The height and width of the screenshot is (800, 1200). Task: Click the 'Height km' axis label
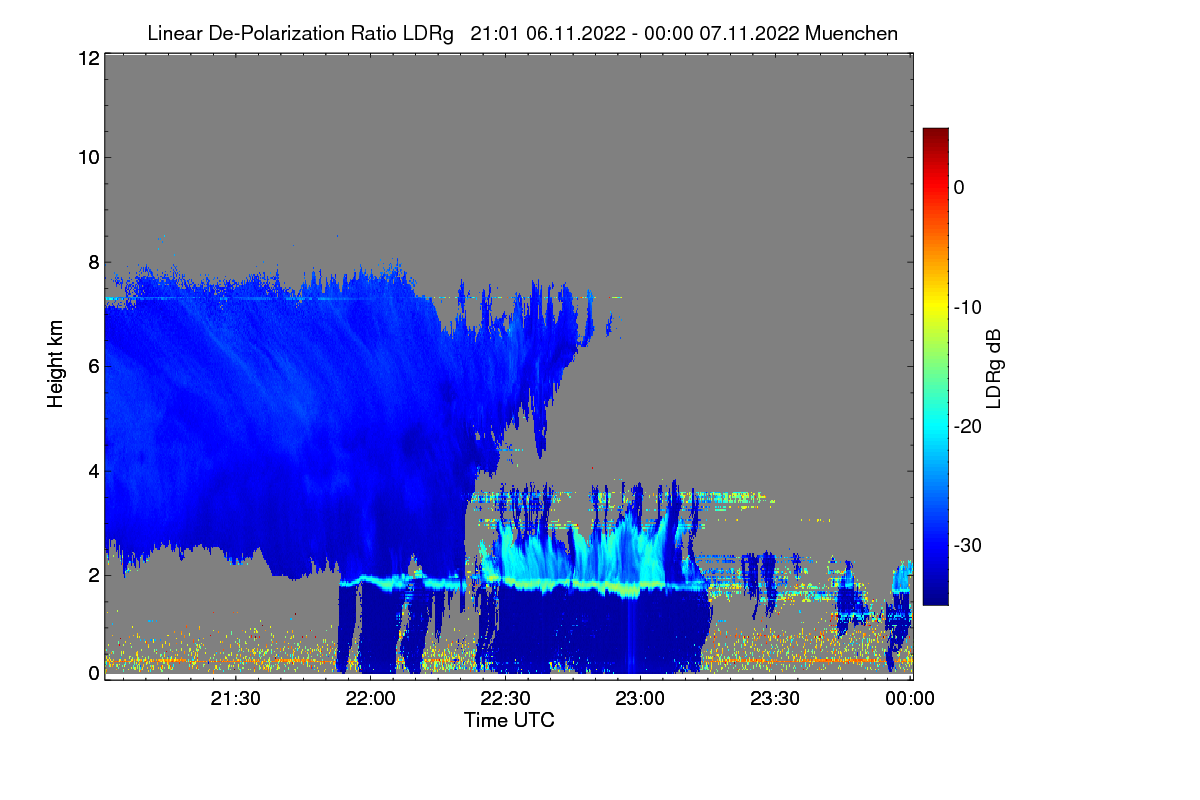[55, 366]
